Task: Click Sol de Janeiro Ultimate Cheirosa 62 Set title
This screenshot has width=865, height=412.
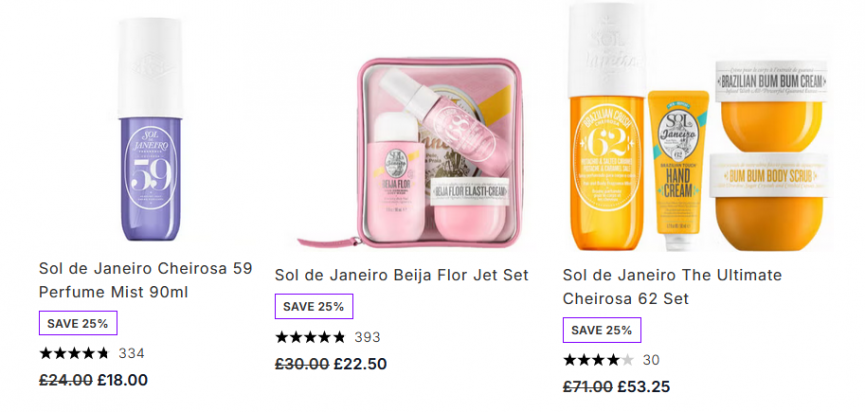Action: point(672,287)
